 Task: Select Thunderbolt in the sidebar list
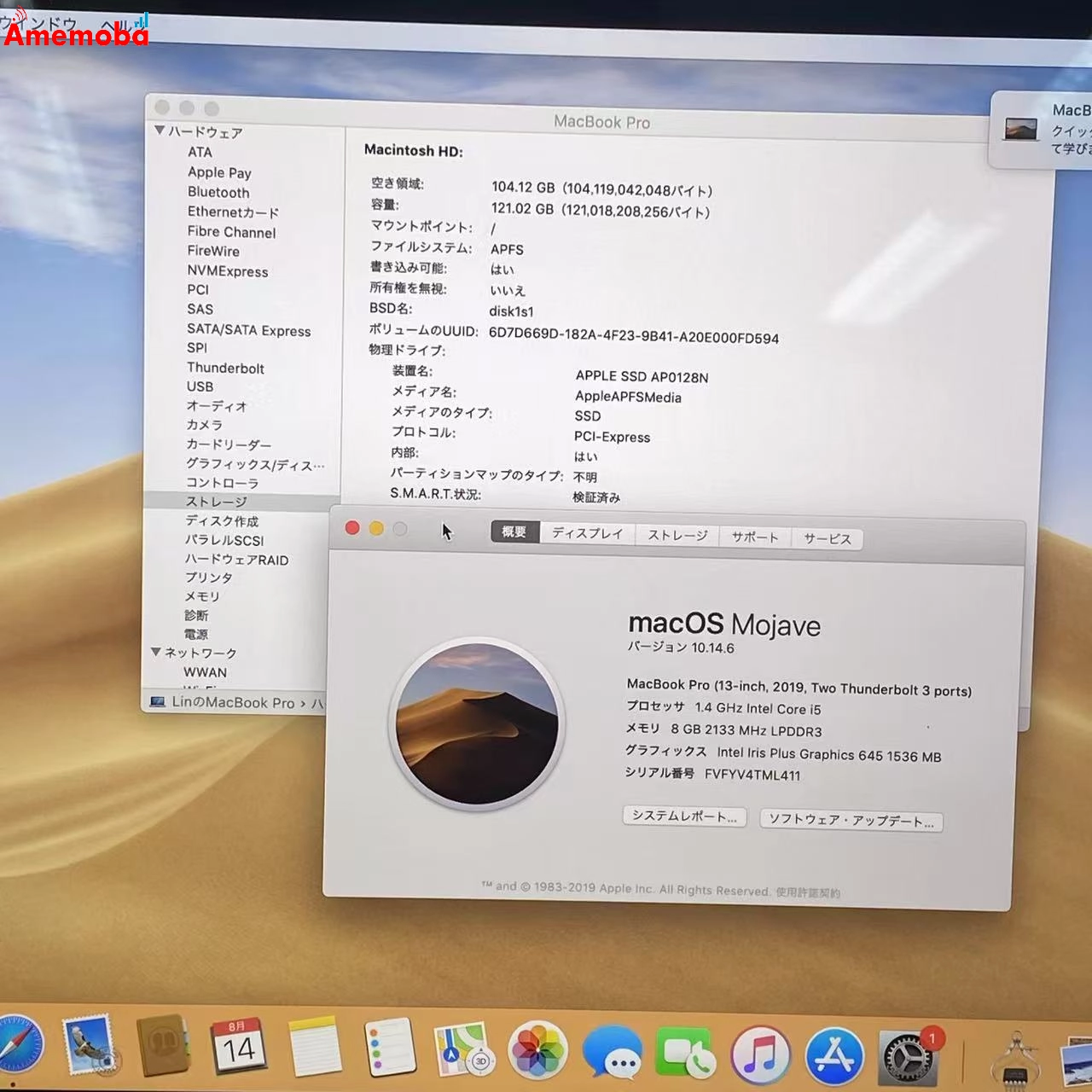[x=225, y=368]
